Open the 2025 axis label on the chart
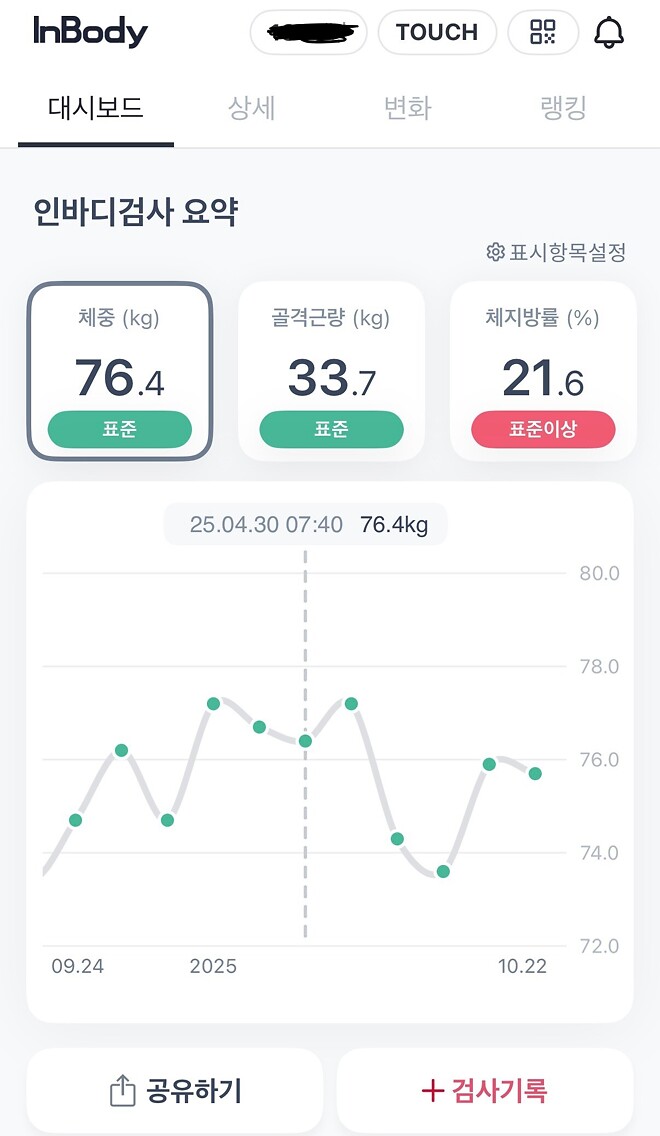 click(213, 967)
